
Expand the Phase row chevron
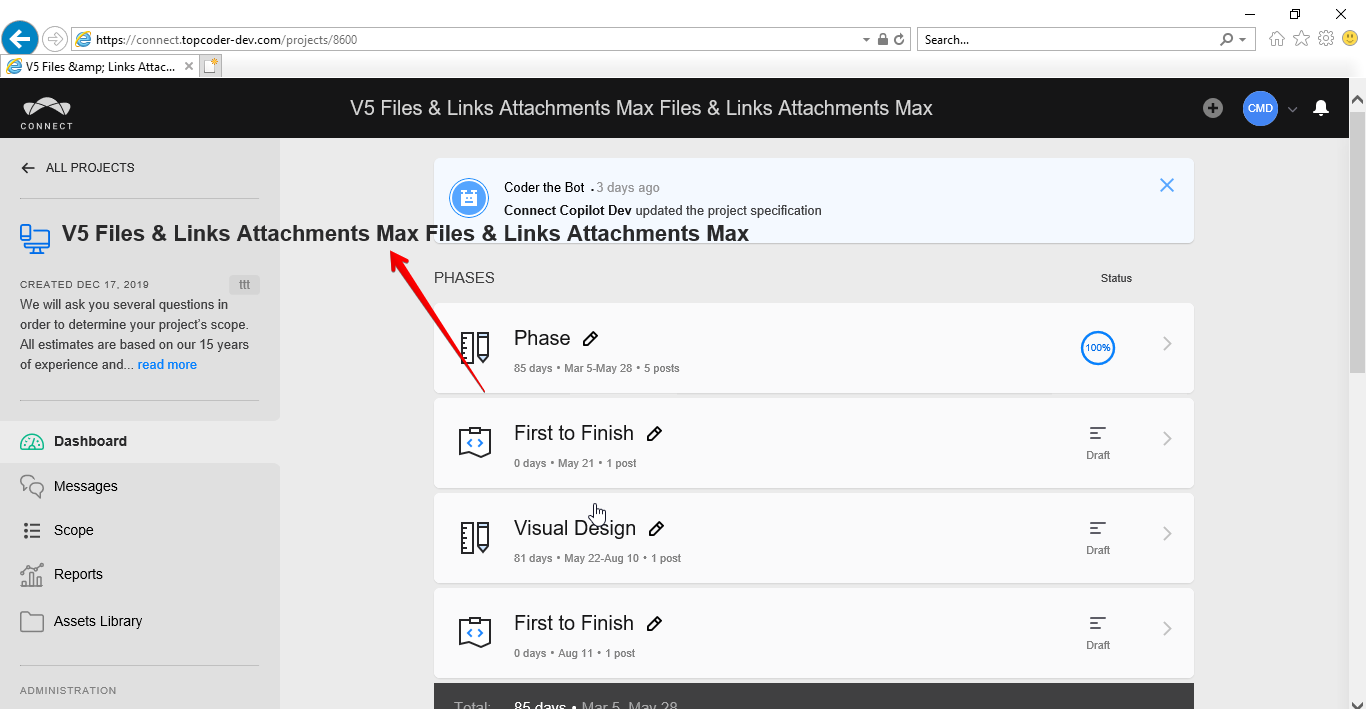click(x=1167, y=344)
